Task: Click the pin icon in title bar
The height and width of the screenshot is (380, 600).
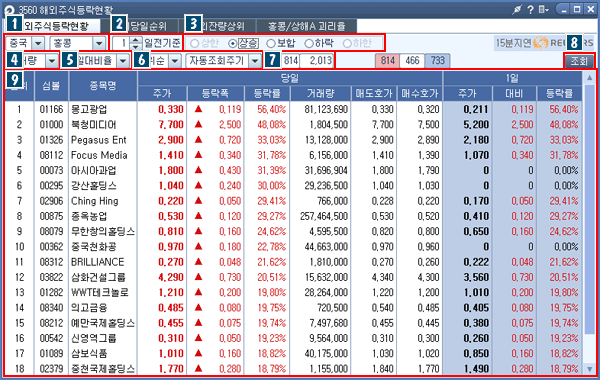Action: pos(517,10)
